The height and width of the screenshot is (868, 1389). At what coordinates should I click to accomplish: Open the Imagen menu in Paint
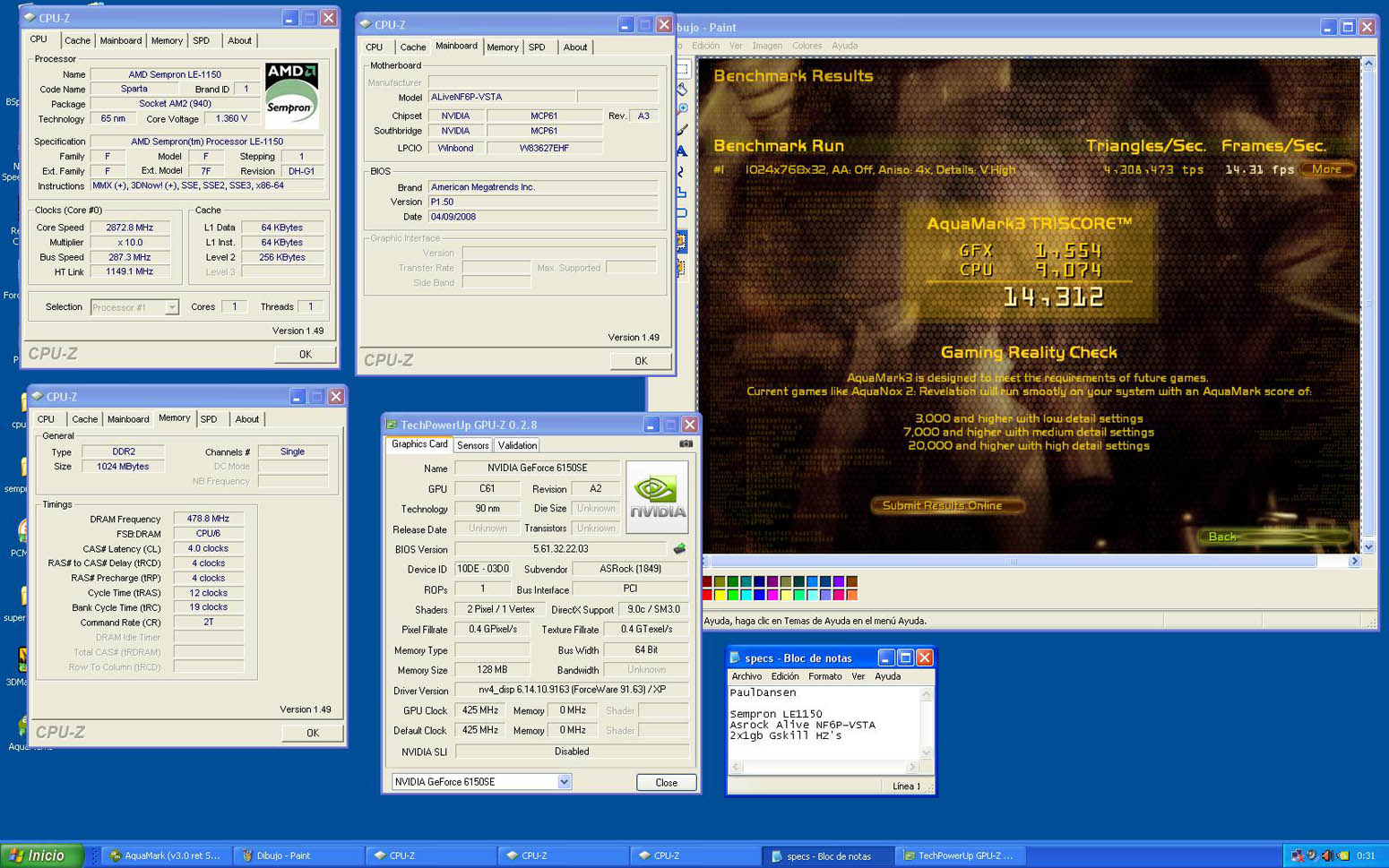click(767, 46)
